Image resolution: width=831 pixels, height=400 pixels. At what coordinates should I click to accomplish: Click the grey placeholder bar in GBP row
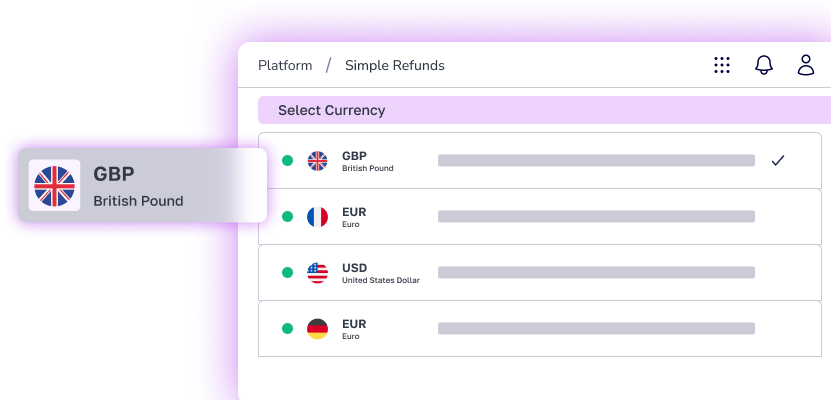(x=596, y=161)
